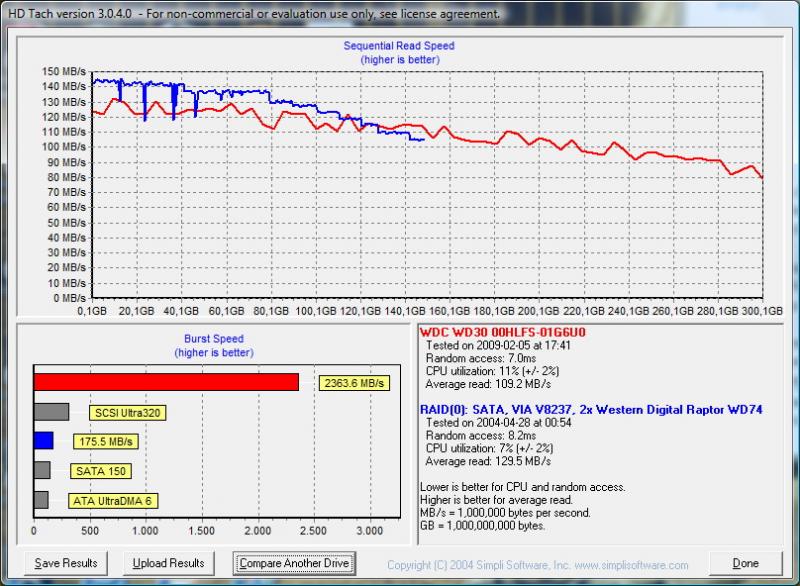Click 'Tested on 2009-02-05 at 17:41' text
The width and height of the screenshot is (800, 586).
pyautogui.click(x=498, y=345)
